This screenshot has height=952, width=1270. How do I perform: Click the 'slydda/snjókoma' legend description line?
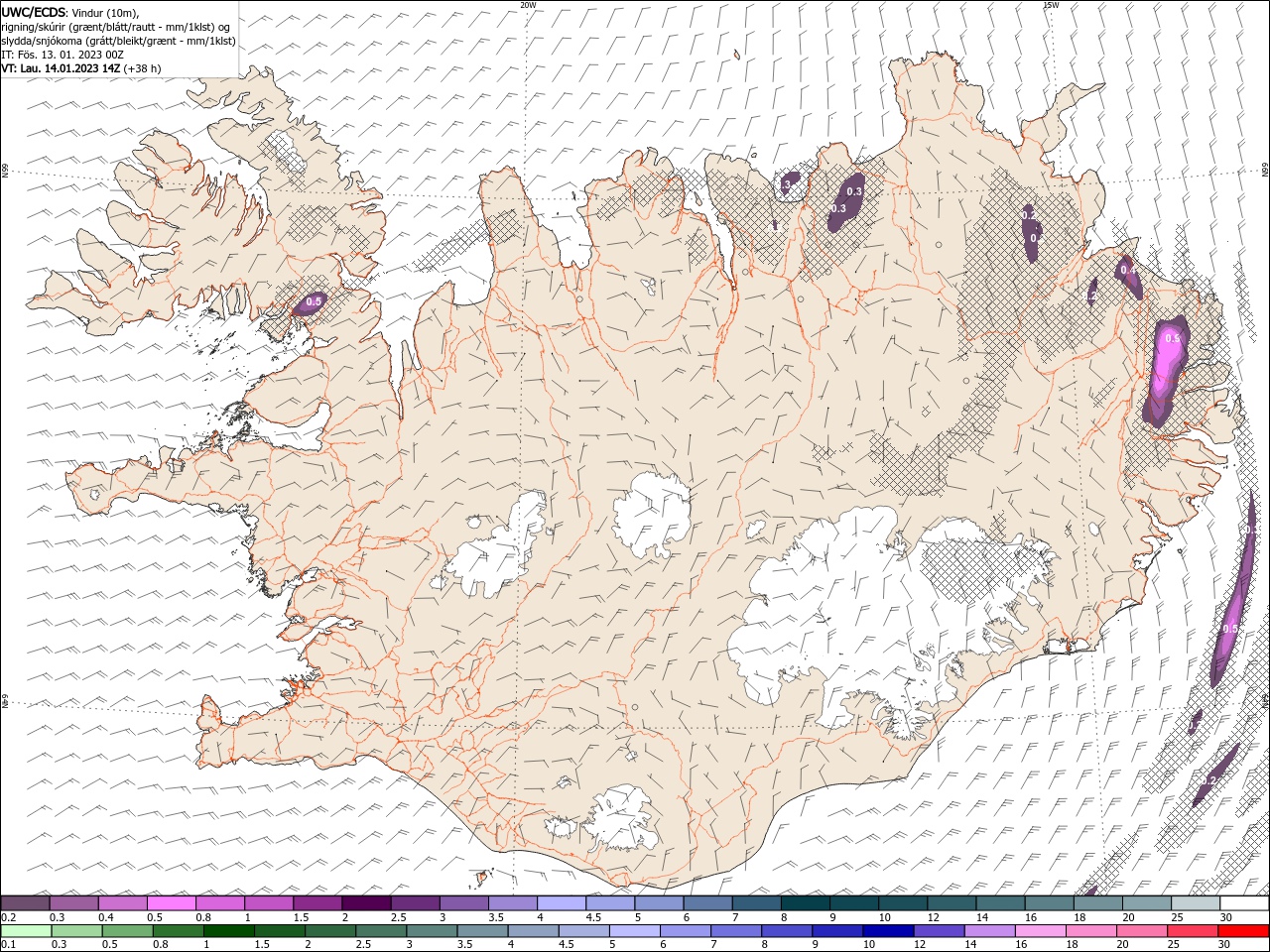point(118,41)
